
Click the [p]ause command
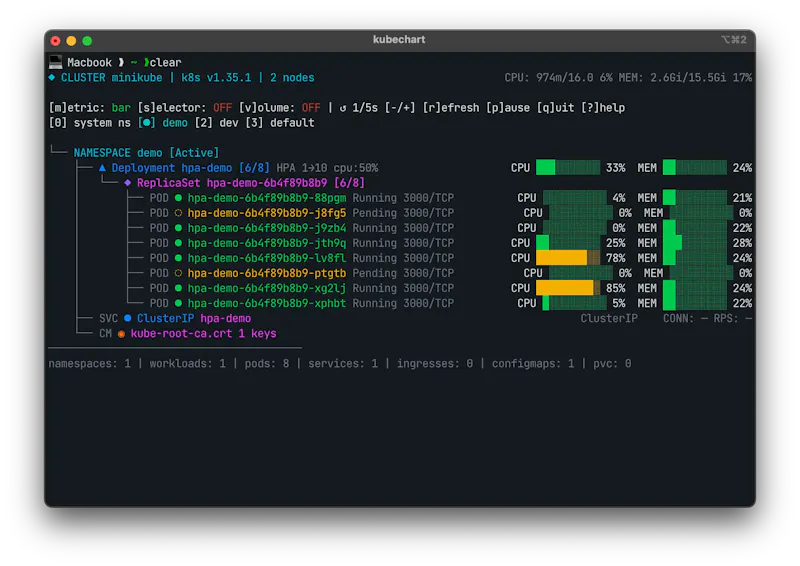click(508, 108)
